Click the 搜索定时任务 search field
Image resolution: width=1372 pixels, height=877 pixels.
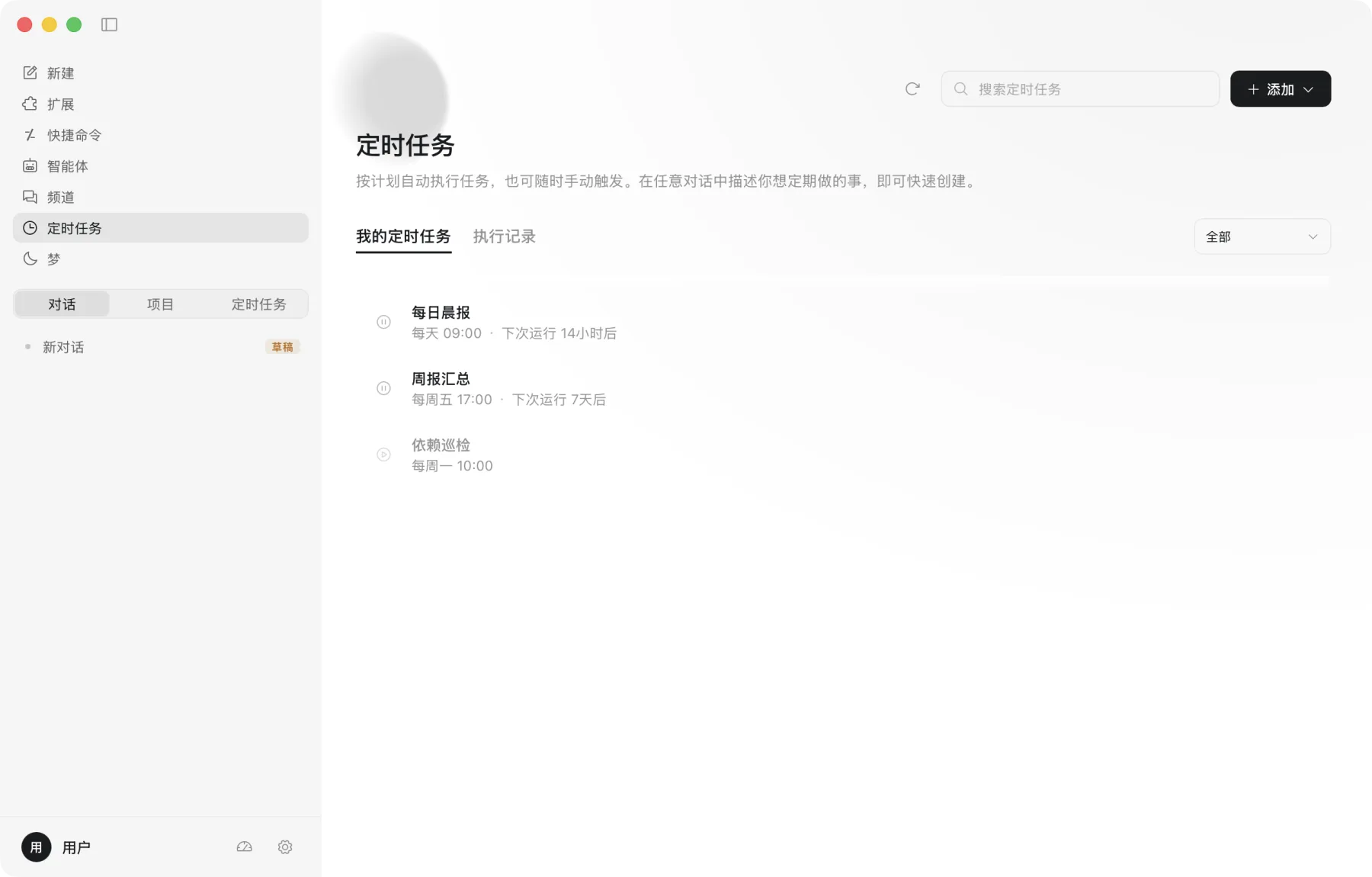coord(1080,89)
